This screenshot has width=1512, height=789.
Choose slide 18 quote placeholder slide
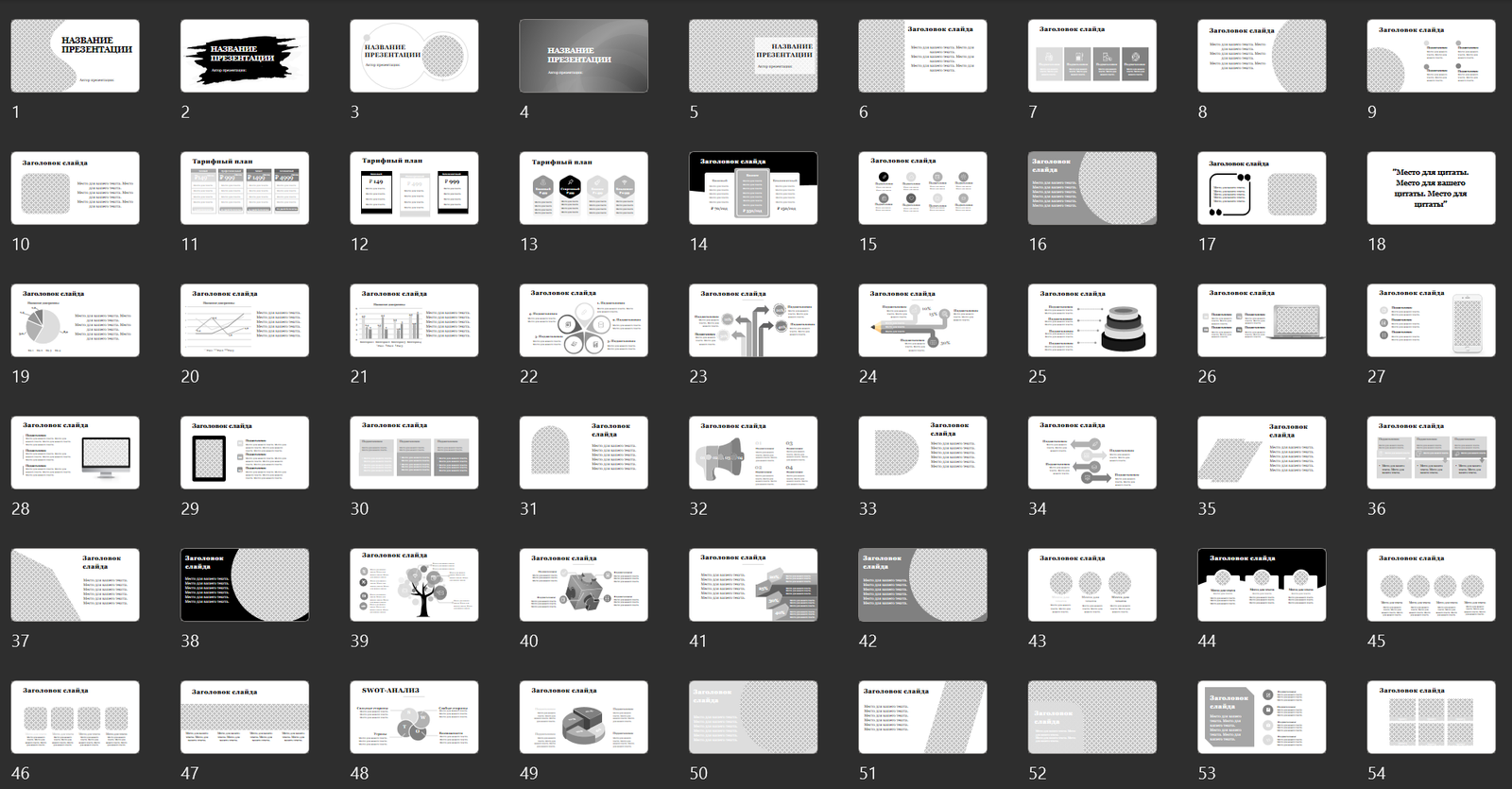click(1431, 188)
